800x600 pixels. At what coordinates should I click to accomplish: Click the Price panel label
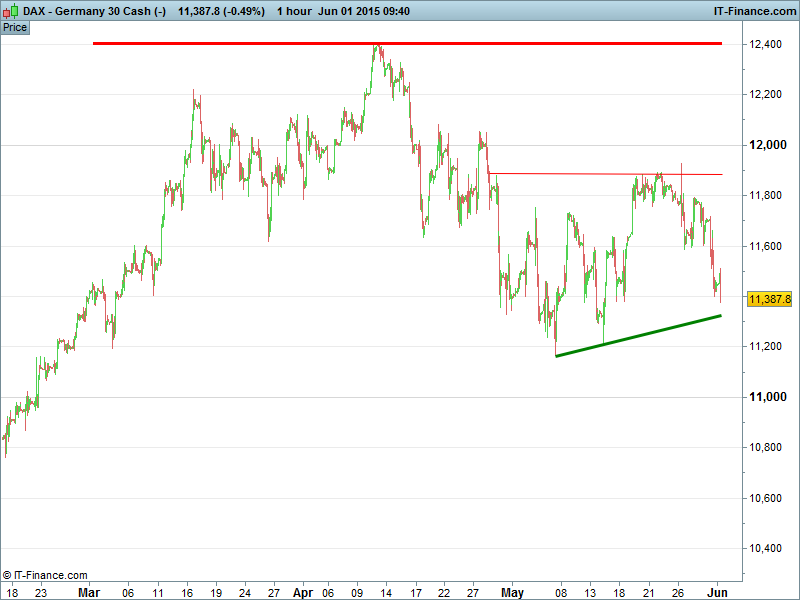click(x=15, y=27)
